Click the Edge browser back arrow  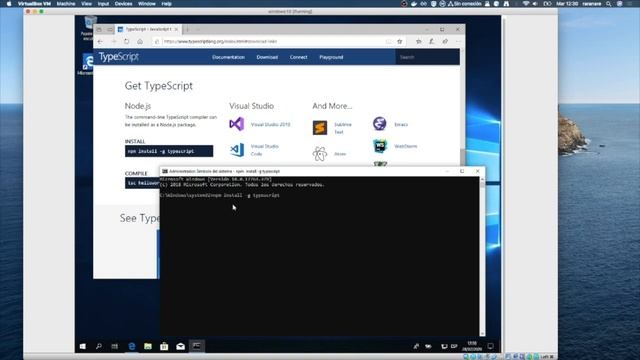(x=100, y=42)
